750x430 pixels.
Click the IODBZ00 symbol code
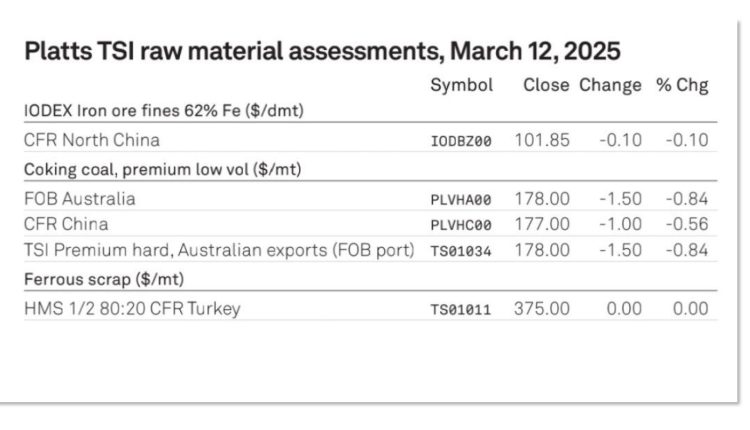pos(461,141)
